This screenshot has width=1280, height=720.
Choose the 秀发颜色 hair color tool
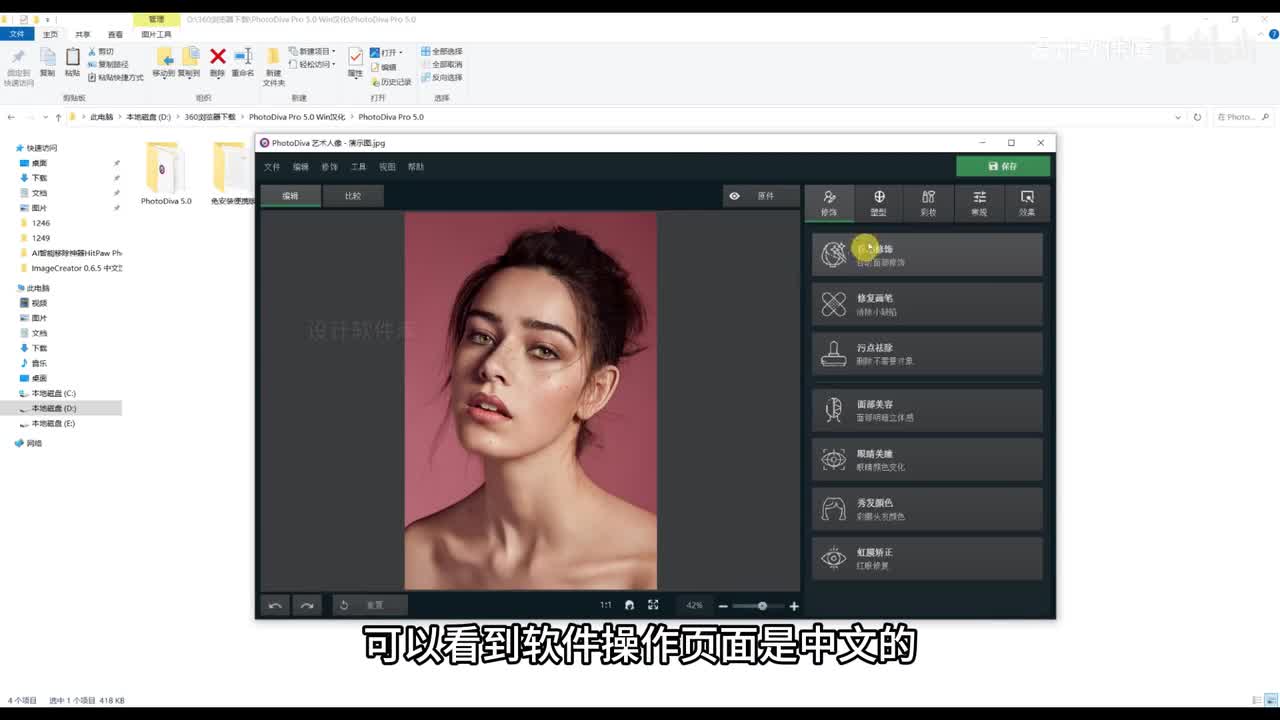(926, 509)
